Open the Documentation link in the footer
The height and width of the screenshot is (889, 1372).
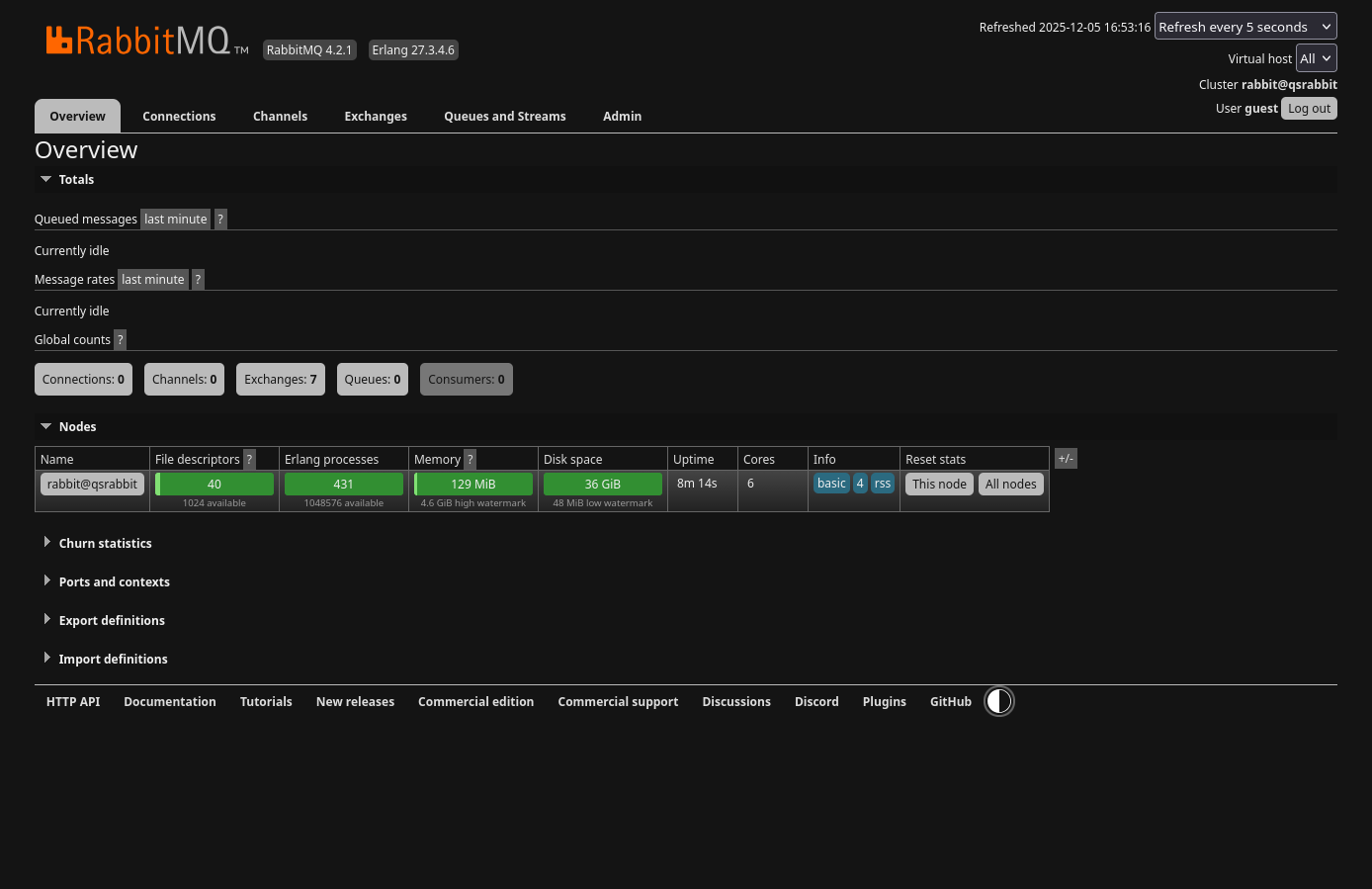click(x=169, y=701)
